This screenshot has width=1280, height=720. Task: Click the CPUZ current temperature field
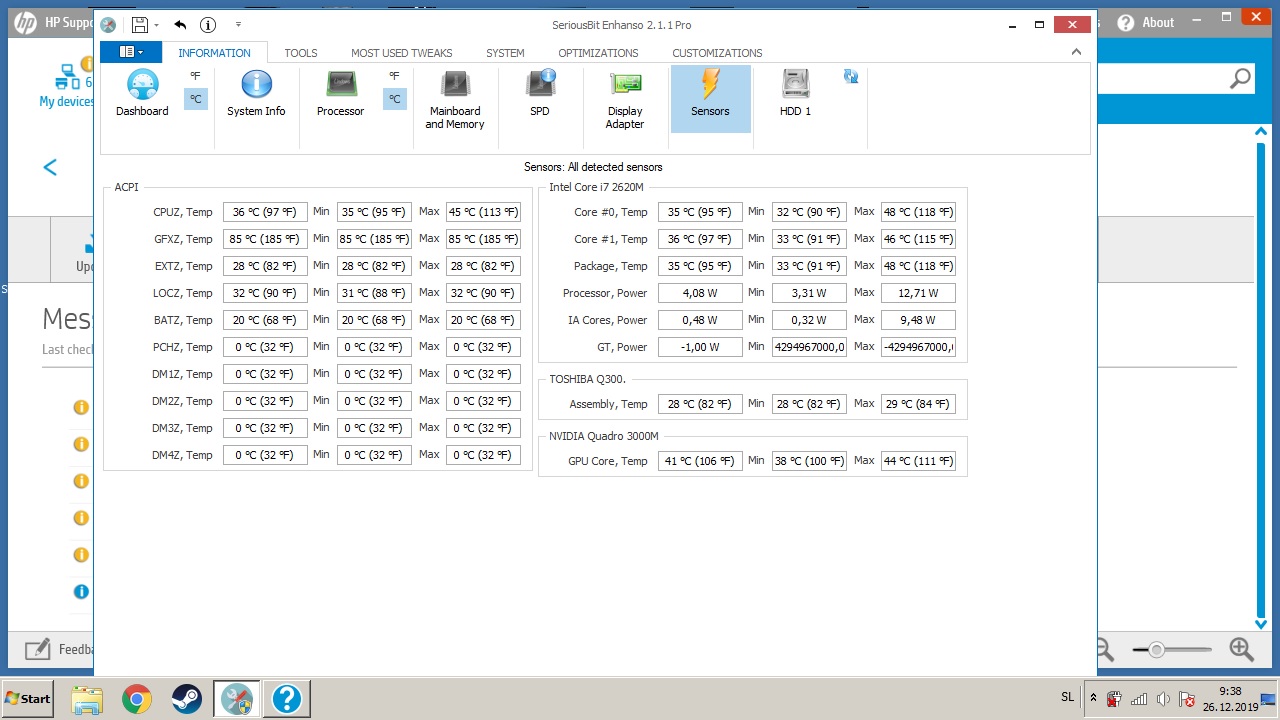click(x=265, y=212)
